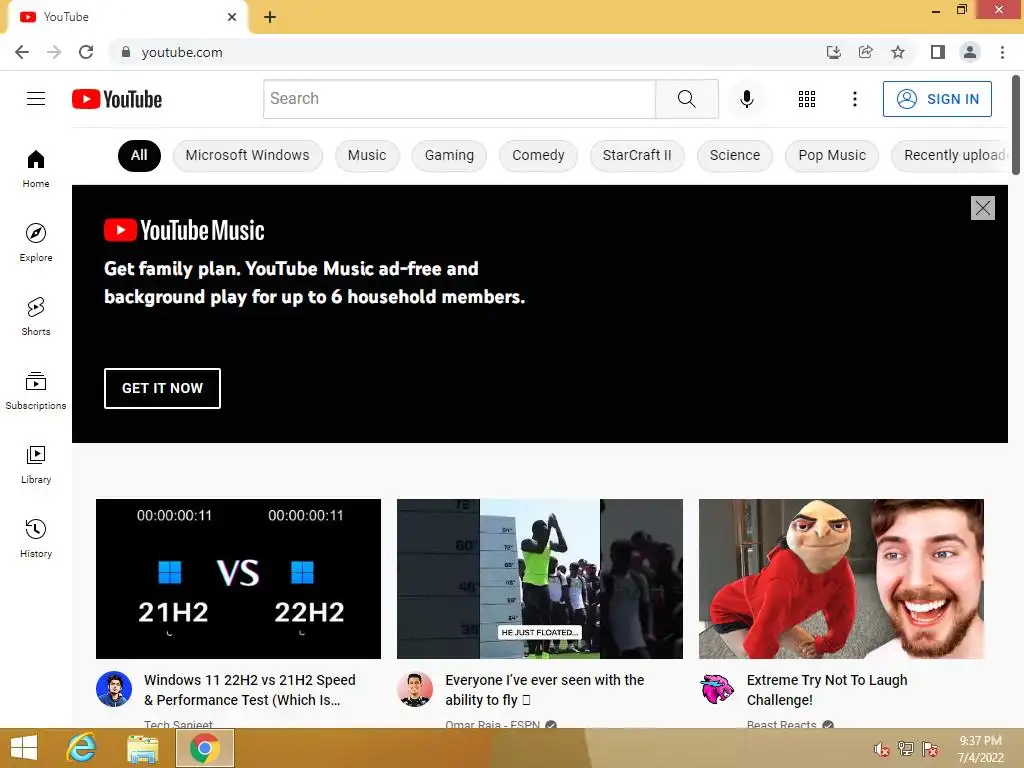This screenshot has height=768, width=1024.
Task: Click GET IT NOW button
Action: click(162, 388)
